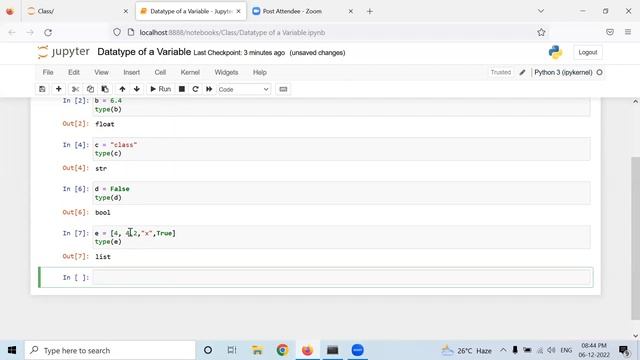Cut selected cells with the scissors icon
Screen dimensions: 640x360
pos(75,89)
